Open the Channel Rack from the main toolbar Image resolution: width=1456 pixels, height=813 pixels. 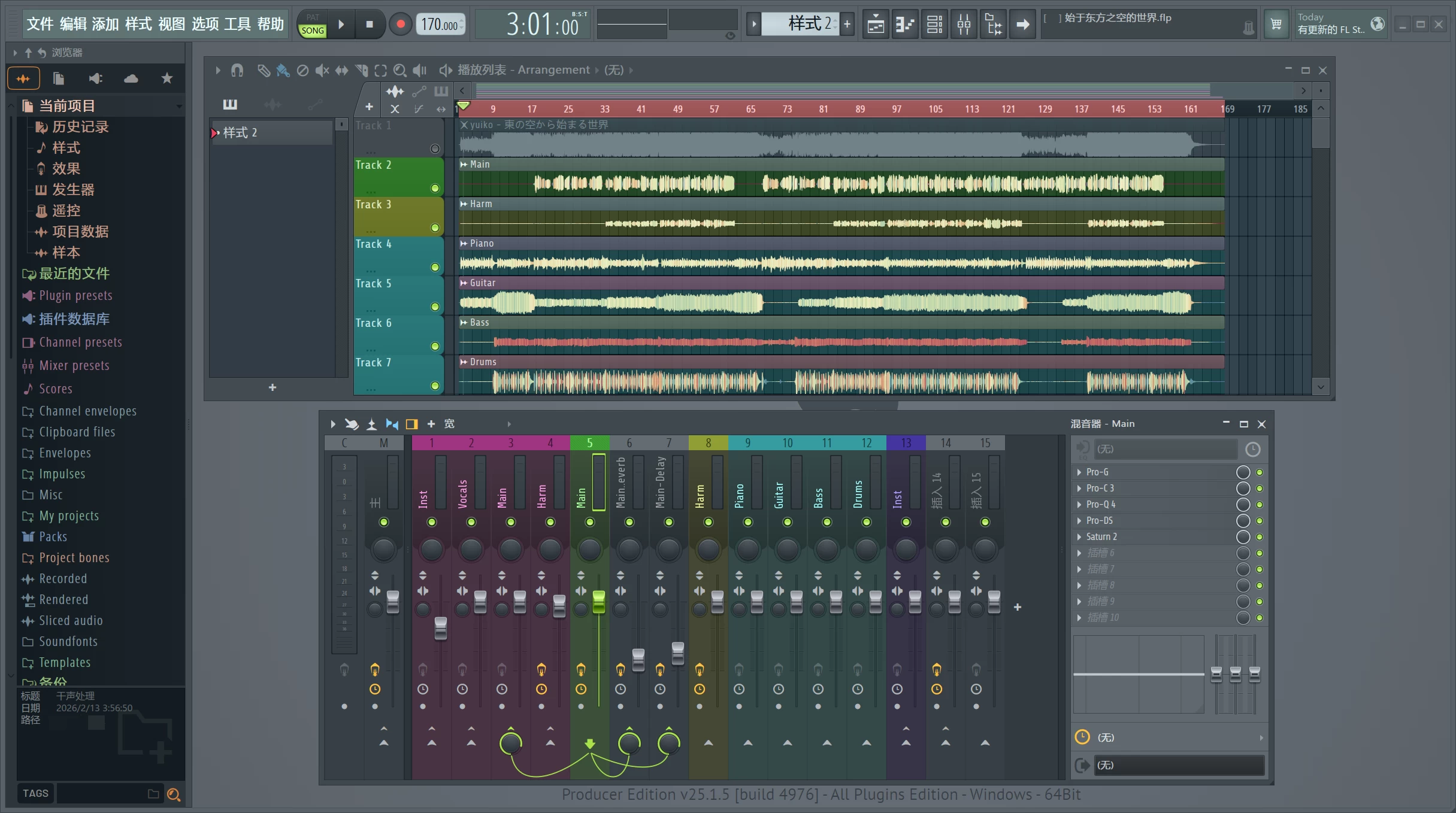coord(934,24)
